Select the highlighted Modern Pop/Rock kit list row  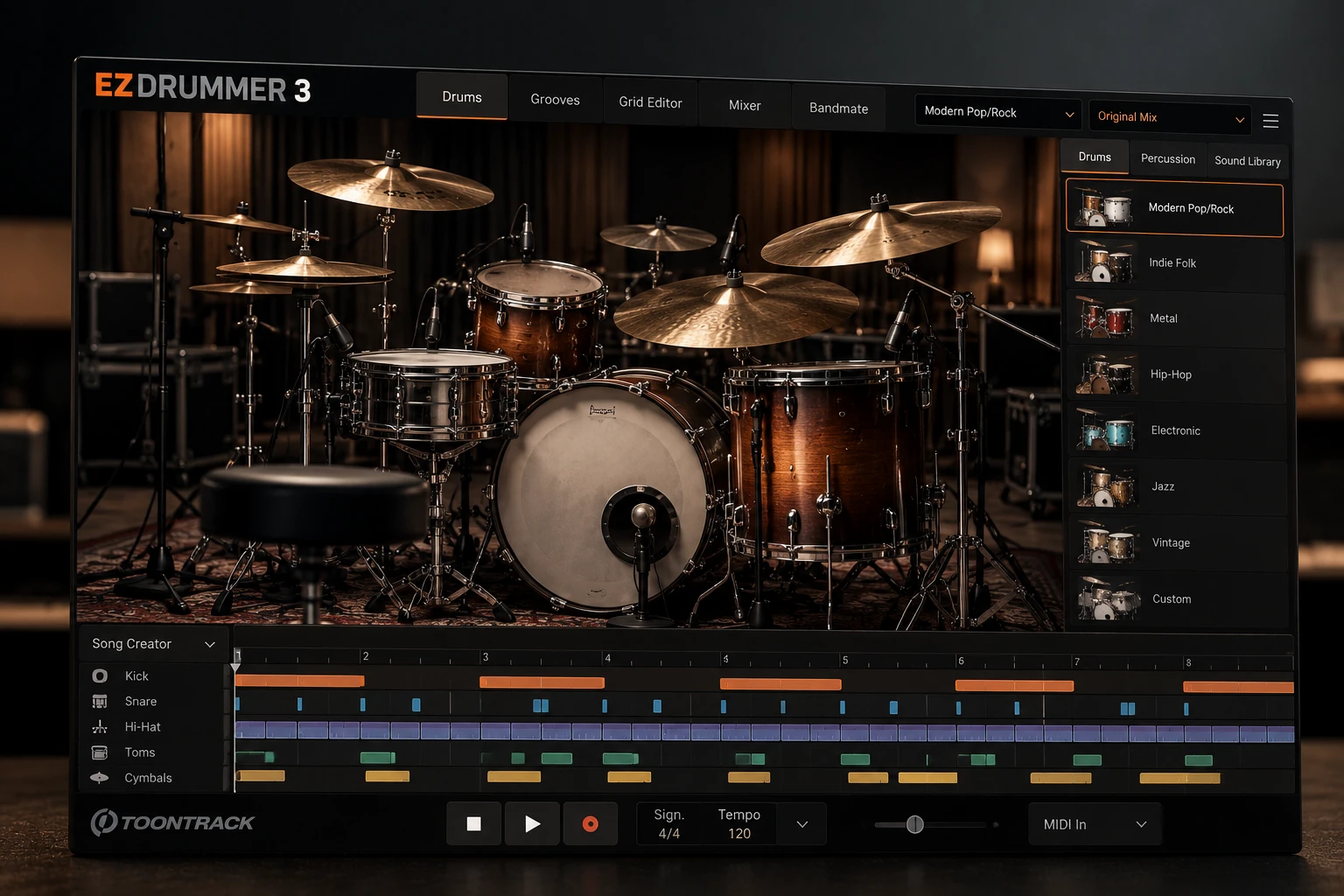(x=1174, y=208)
